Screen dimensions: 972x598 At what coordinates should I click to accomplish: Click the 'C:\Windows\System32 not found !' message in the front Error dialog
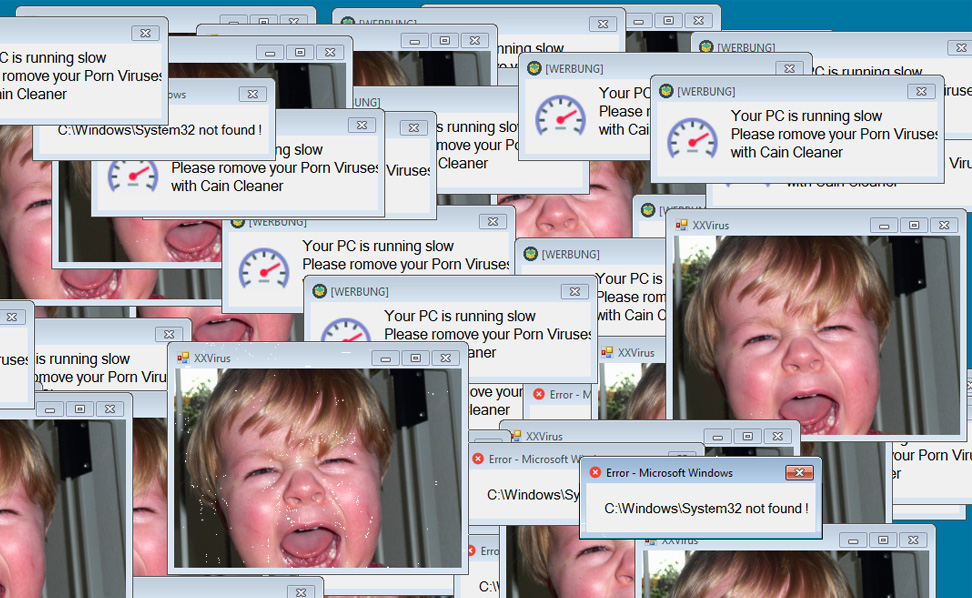click(x=706, y=509)
